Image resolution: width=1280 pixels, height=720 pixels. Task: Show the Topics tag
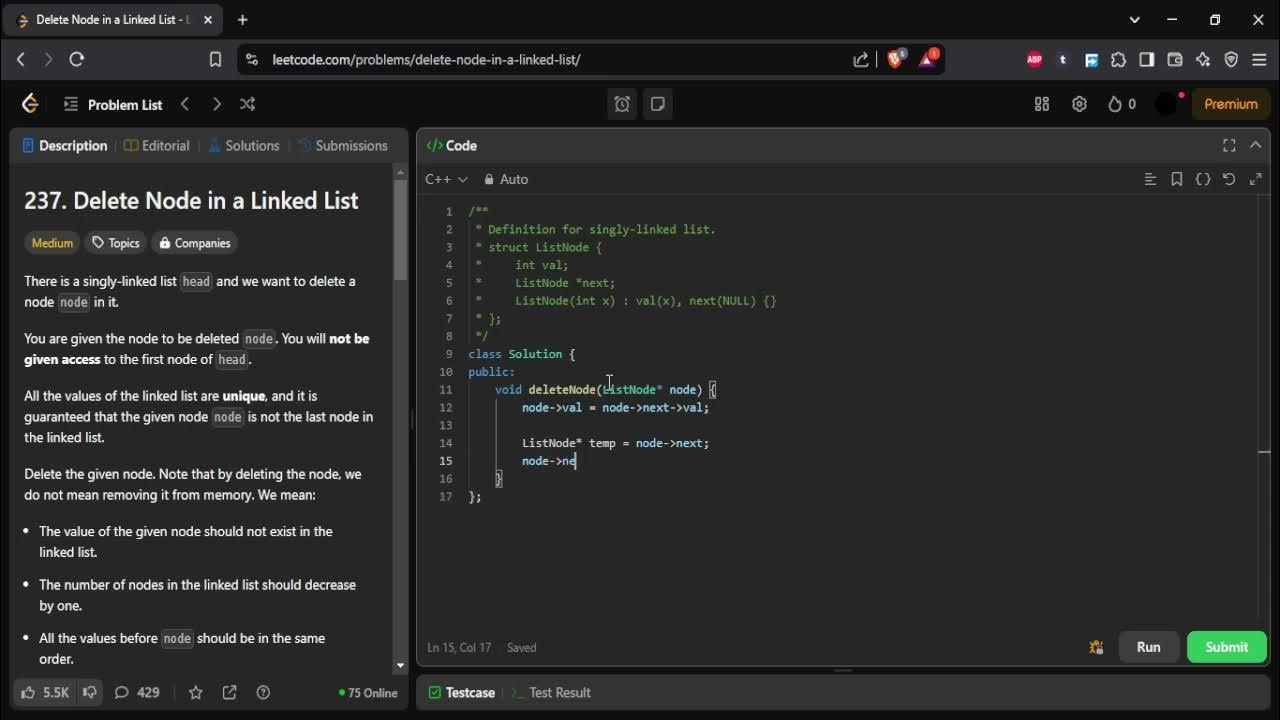(116, 243)
